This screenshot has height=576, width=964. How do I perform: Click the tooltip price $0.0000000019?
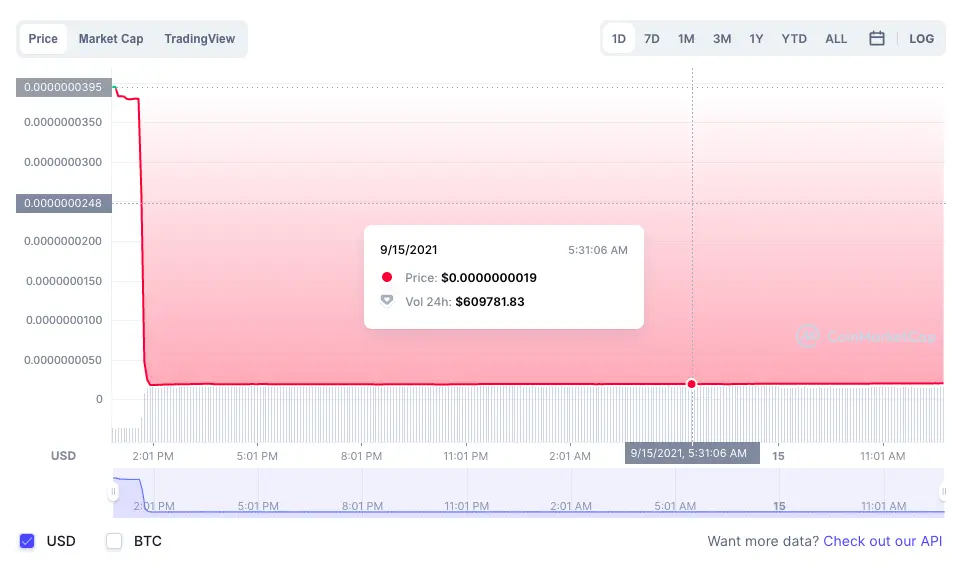(489, 278)
